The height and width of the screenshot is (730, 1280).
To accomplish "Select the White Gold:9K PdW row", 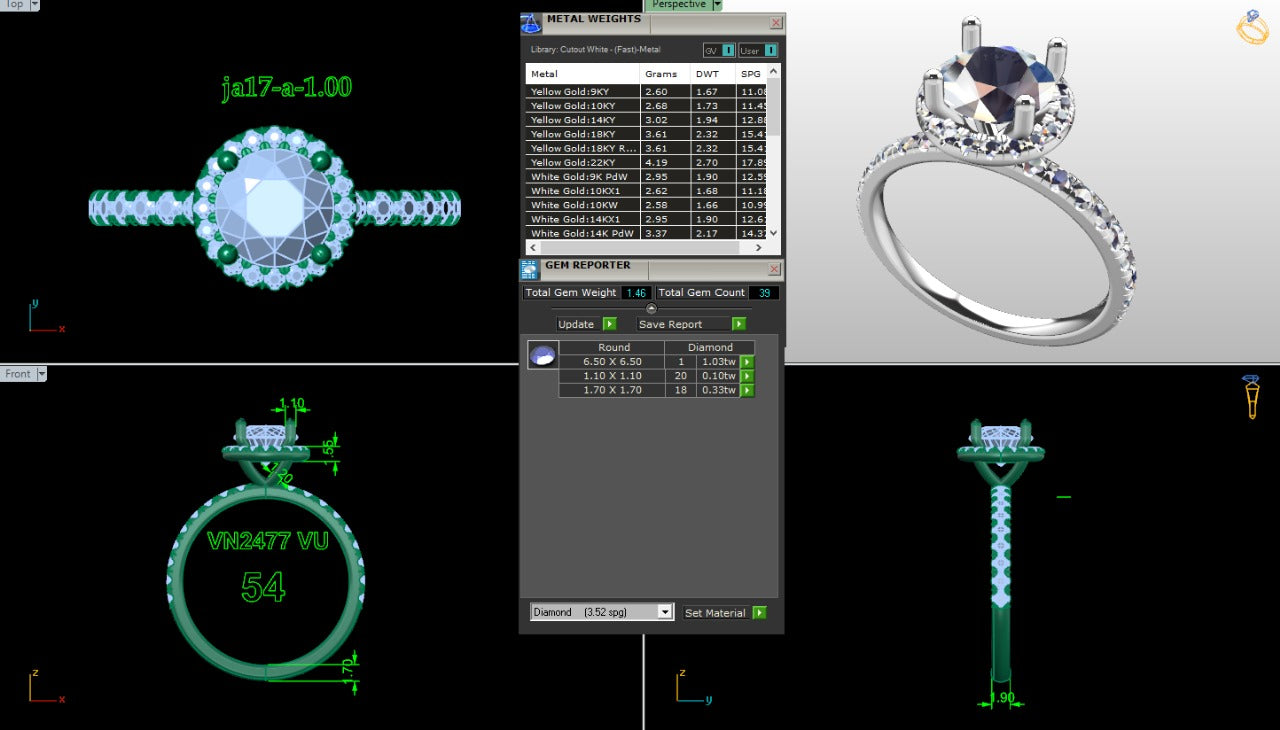I will (647, 176).
